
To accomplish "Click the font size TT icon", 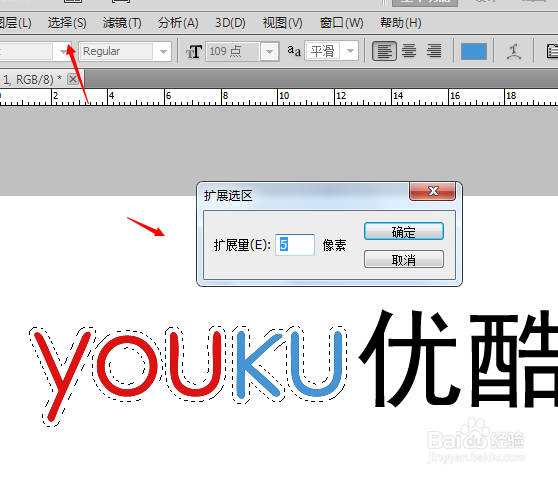I will click(194, 52).
